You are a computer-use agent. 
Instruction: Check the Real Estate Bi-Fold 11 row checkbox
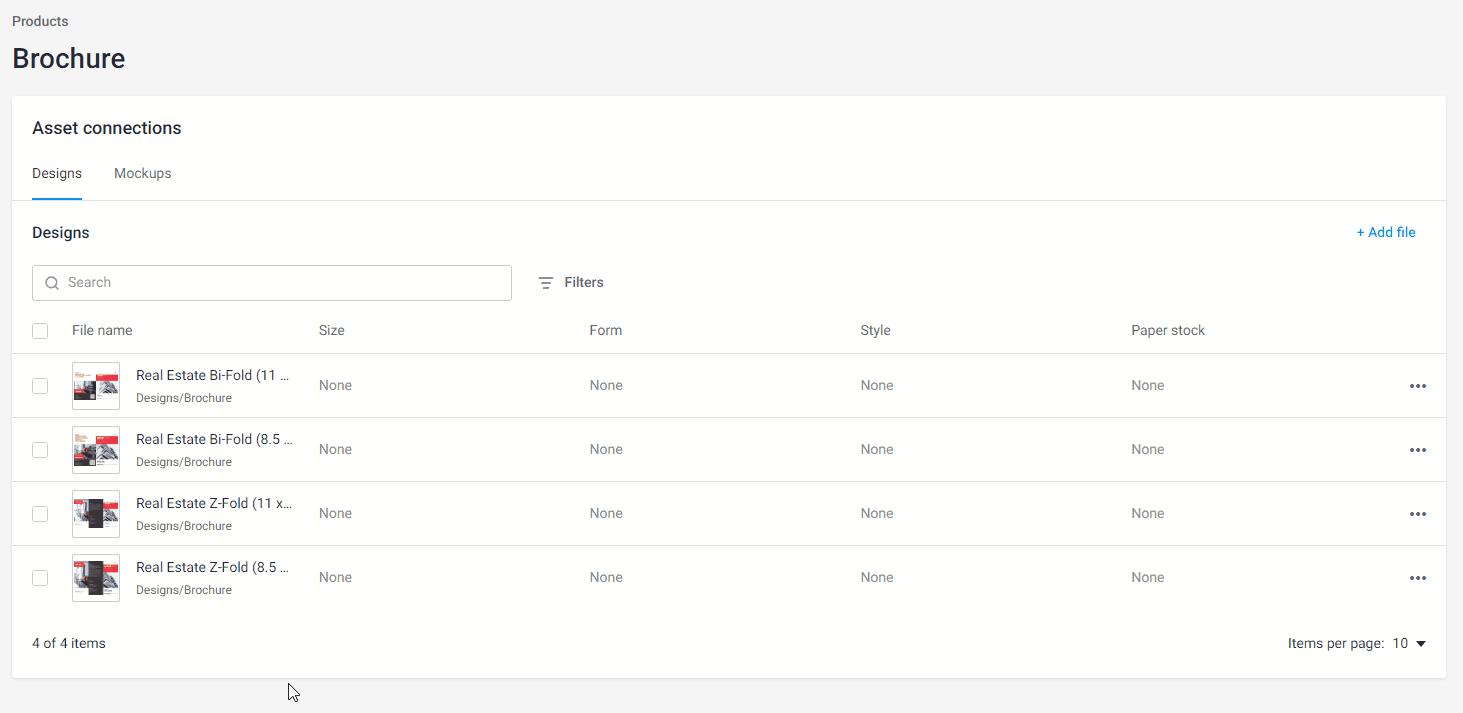40,386
